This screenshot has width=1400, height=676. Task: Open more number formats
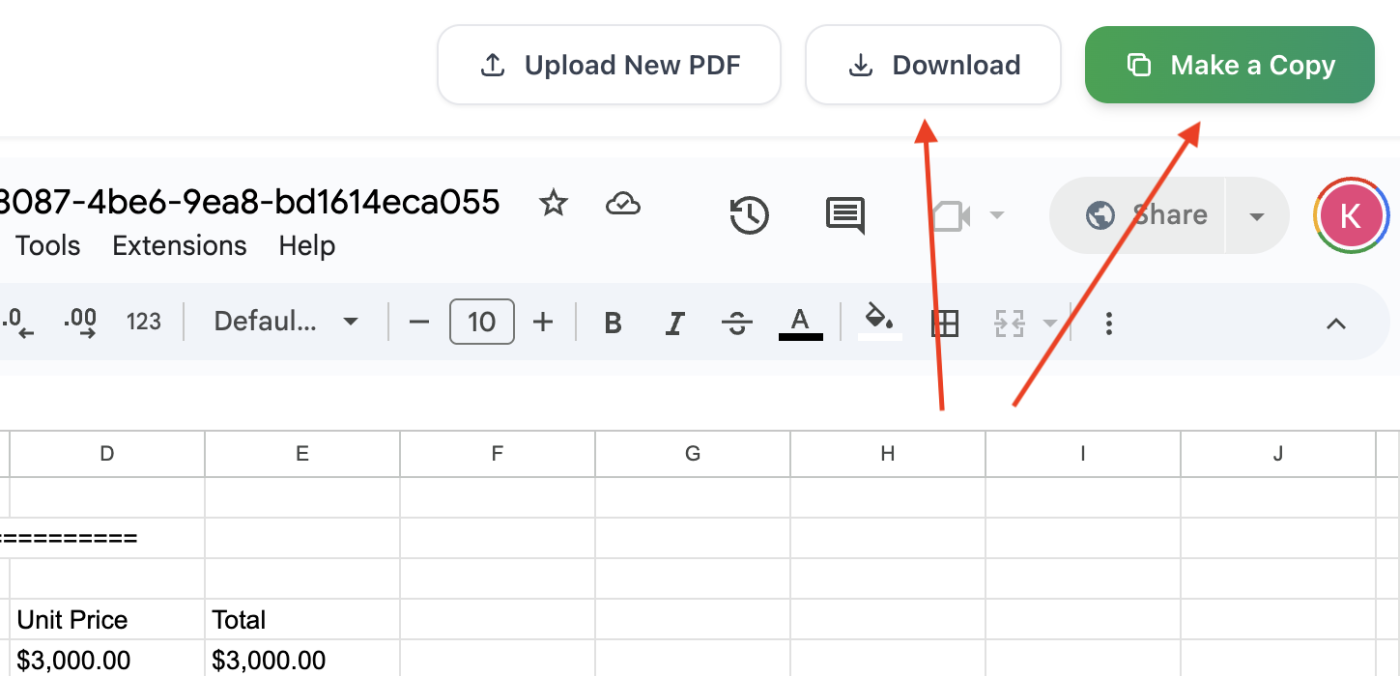click(144, 321)
